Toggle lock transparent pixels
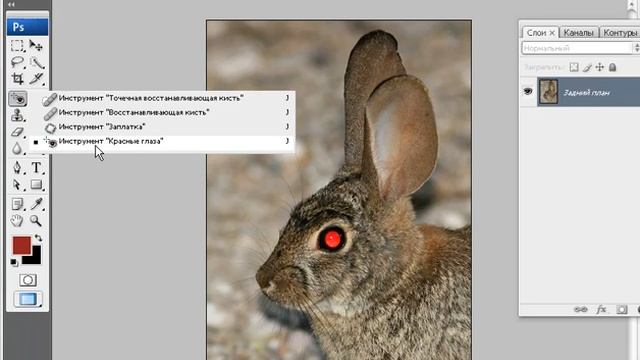The image size is (640, 360). point(574,67)
